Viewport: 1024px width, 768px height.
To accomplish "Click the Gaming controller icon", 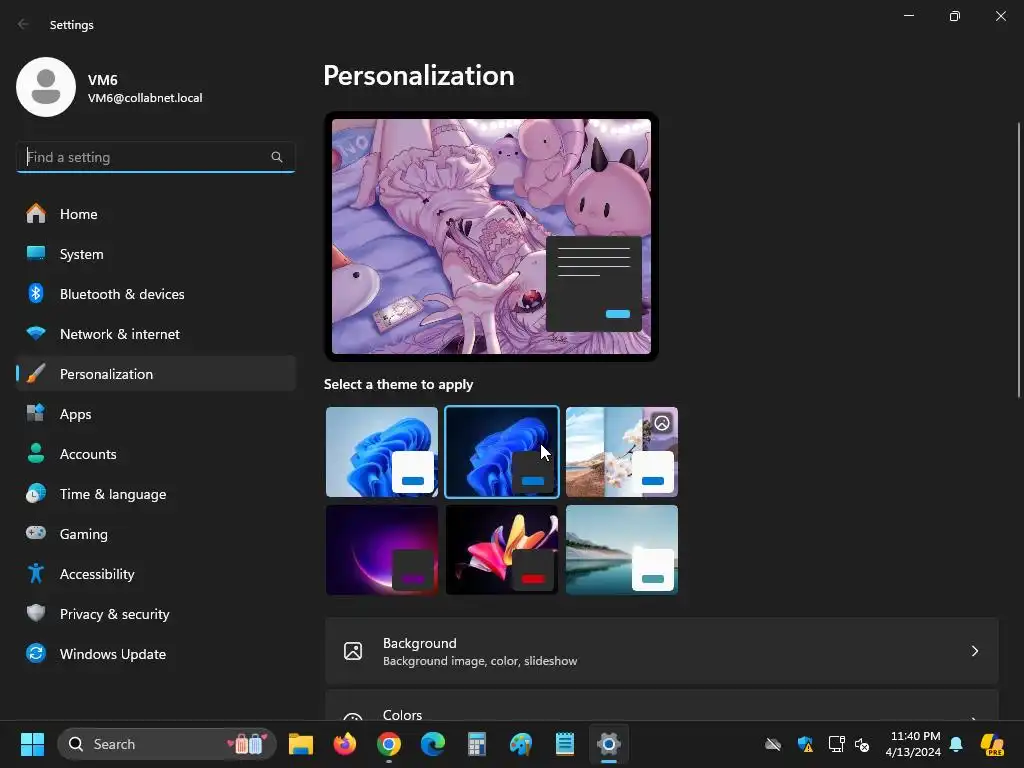I will point(36,533).
